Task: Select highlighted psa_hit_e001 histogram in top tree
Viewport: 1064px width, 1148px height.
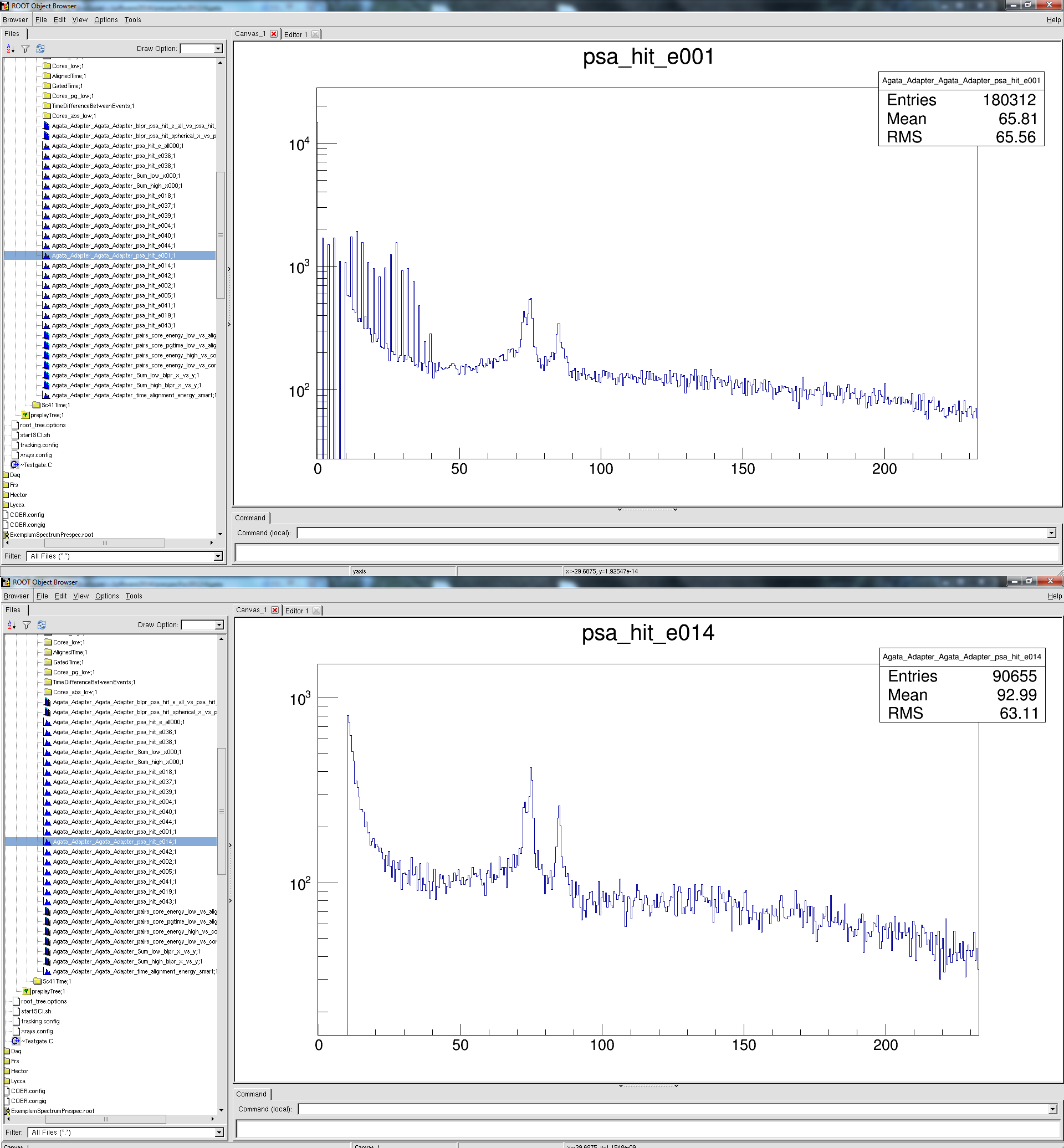Action: pos(113,255)
